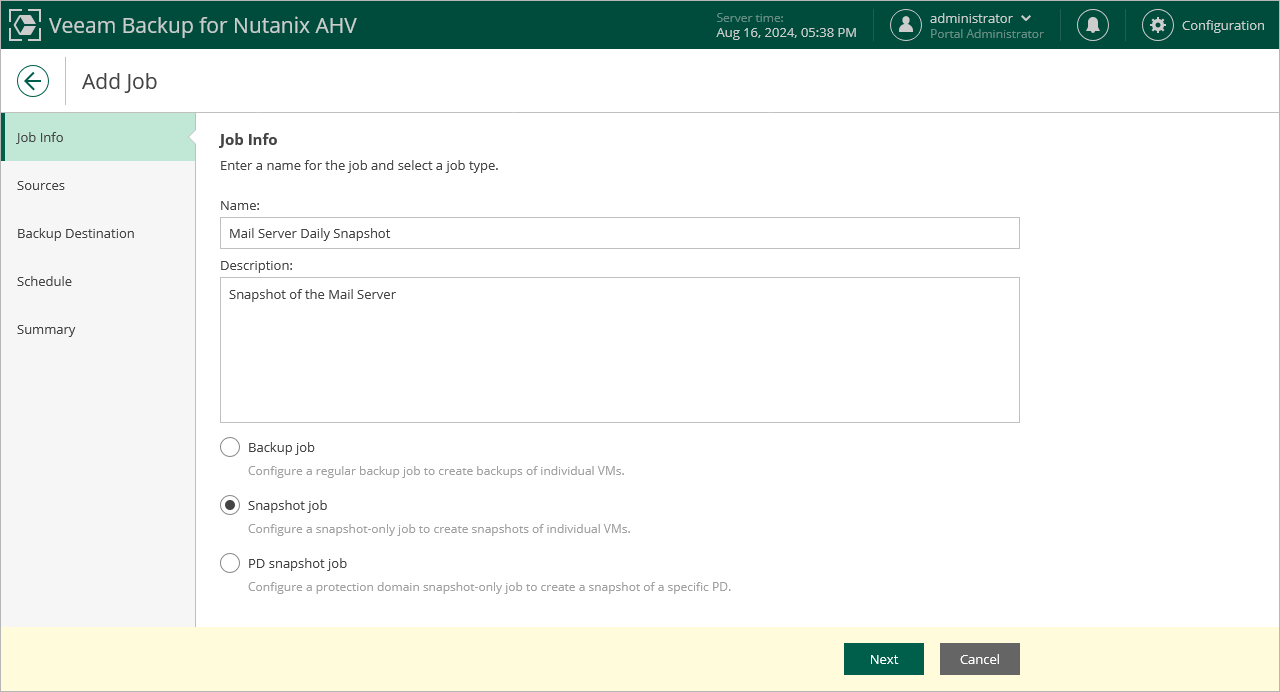
Task: Click the 'Portal Administrator' role text
Action: (x=987, y=34)
